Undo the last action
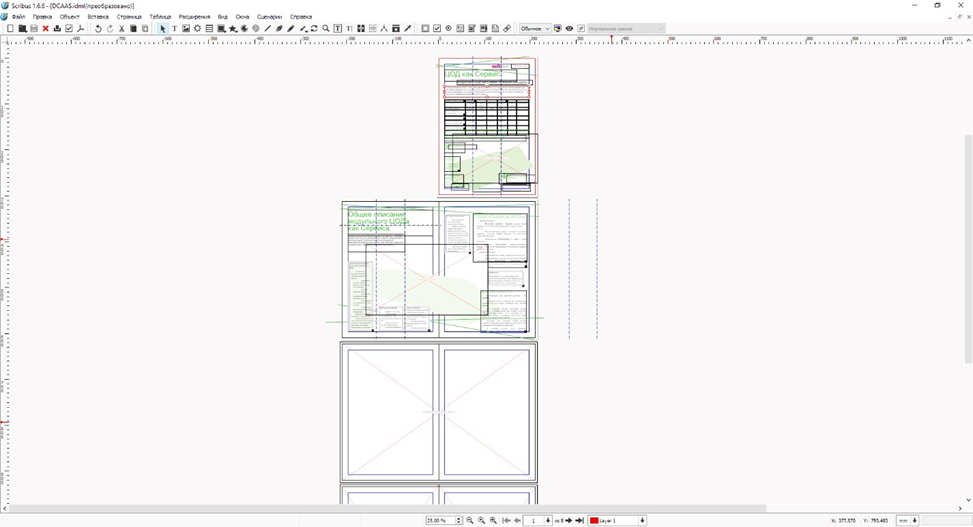The height and width of the screenshot is (527, 973). click(x=98, y=29)
